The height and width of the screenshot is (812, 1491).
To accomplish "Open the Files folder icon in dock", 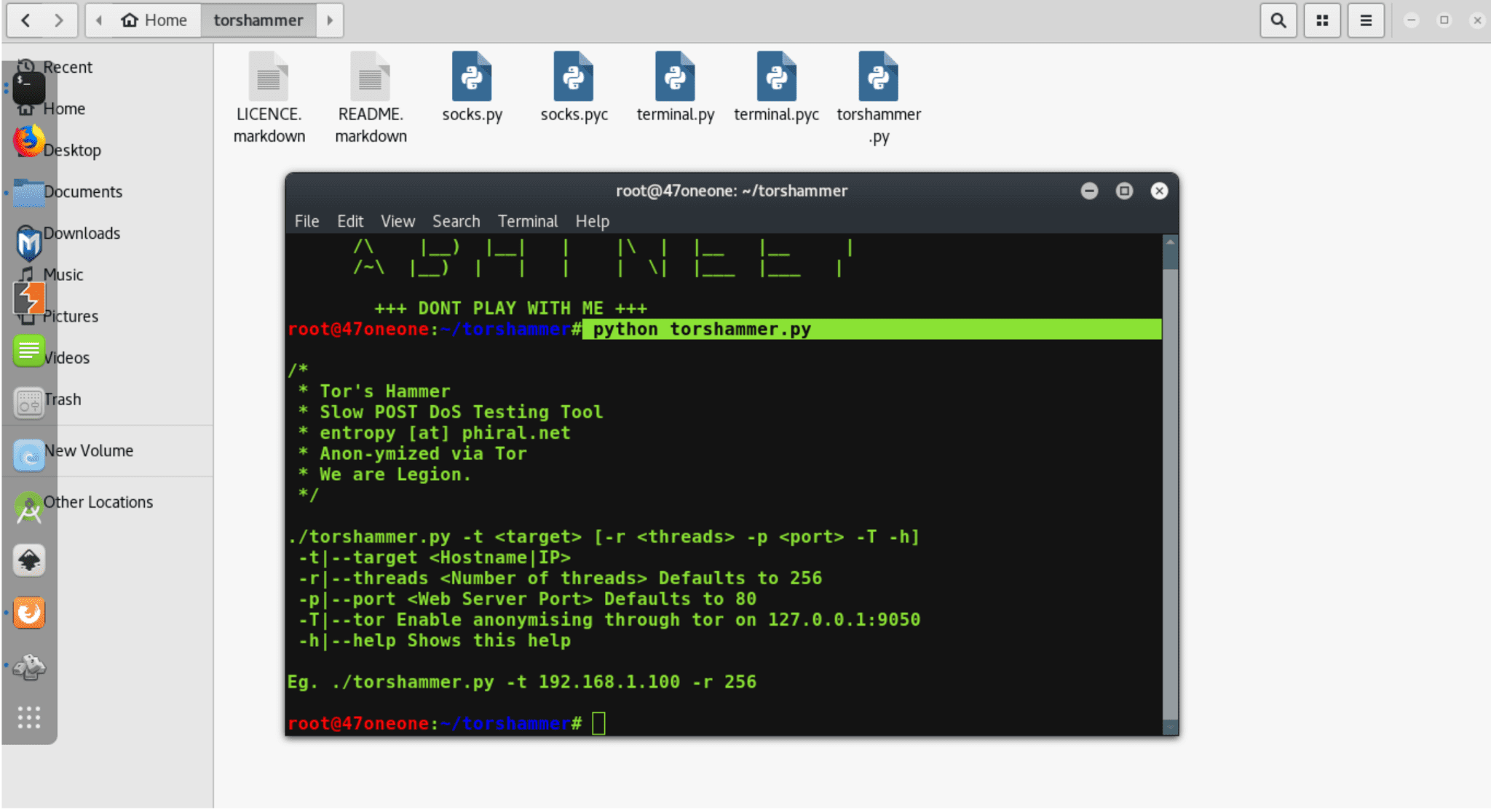I will point(29,193).
